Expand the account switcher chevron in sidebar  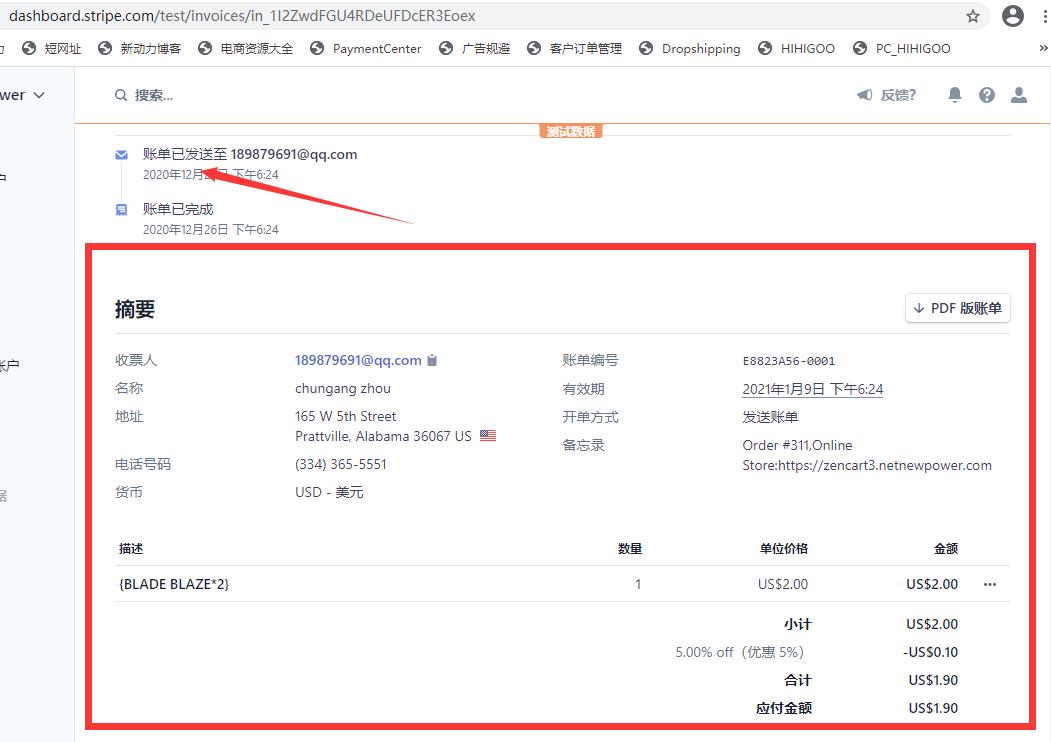click(38, 94)
